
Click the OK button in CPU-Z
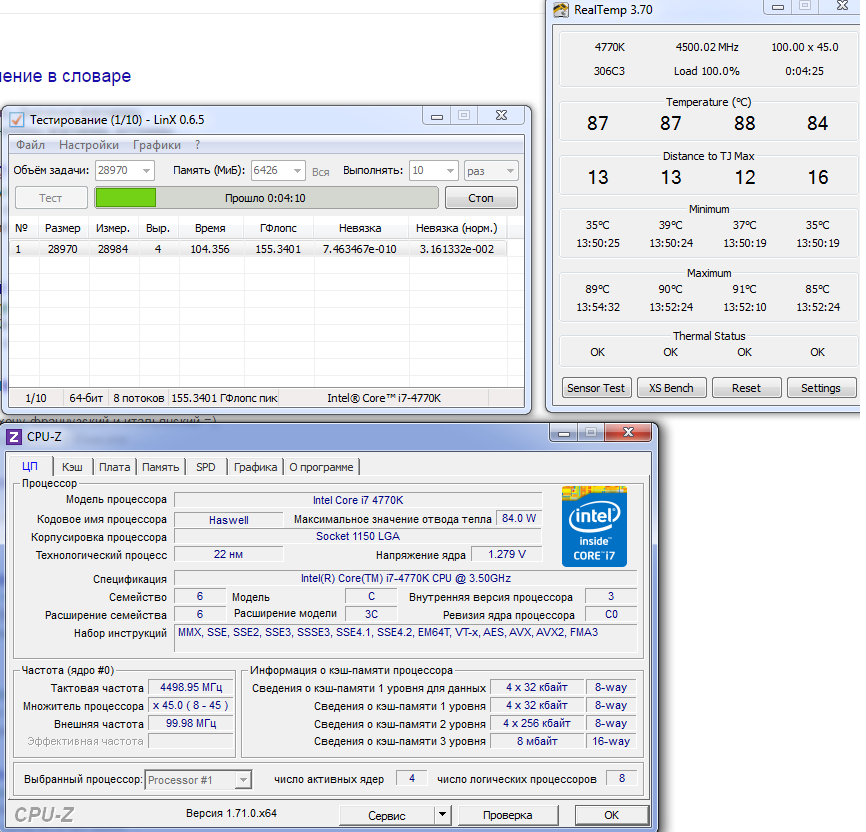(x=611, y=815)
